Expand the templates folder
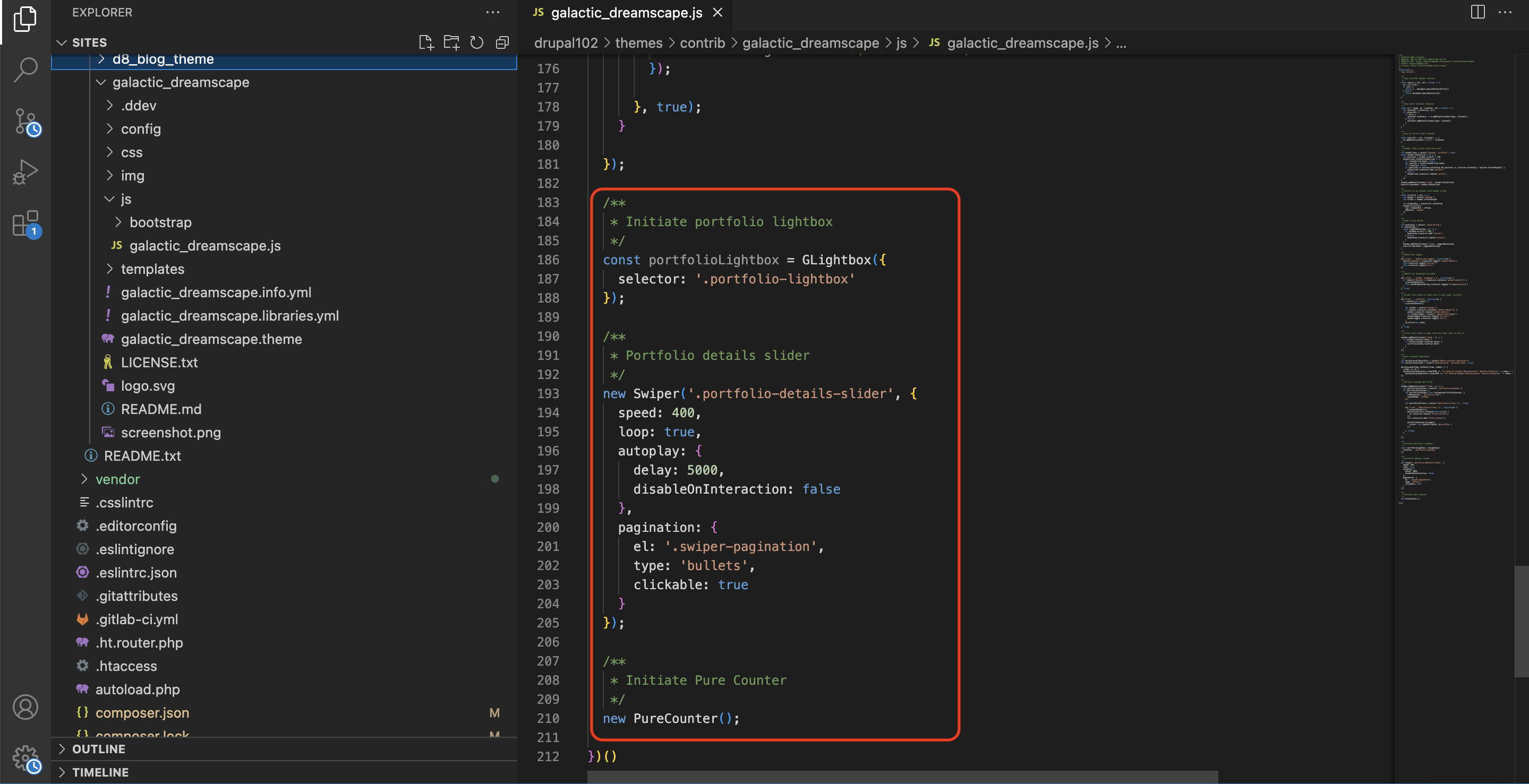The width and height of the screenshot is (1529, 784). [152, 269]
